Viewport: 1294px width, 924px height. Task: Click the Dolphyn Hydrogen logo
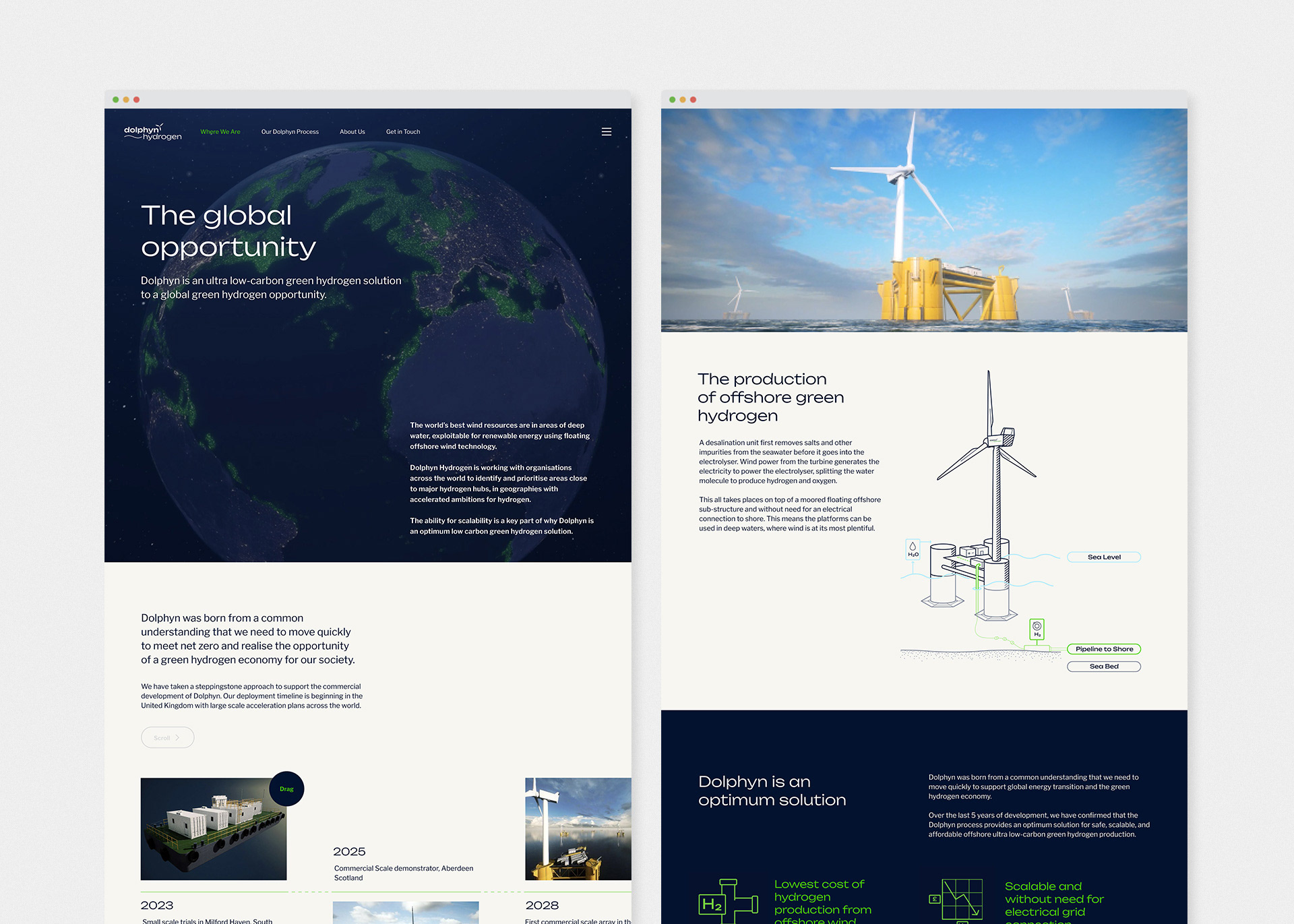[x=152, y=132]
